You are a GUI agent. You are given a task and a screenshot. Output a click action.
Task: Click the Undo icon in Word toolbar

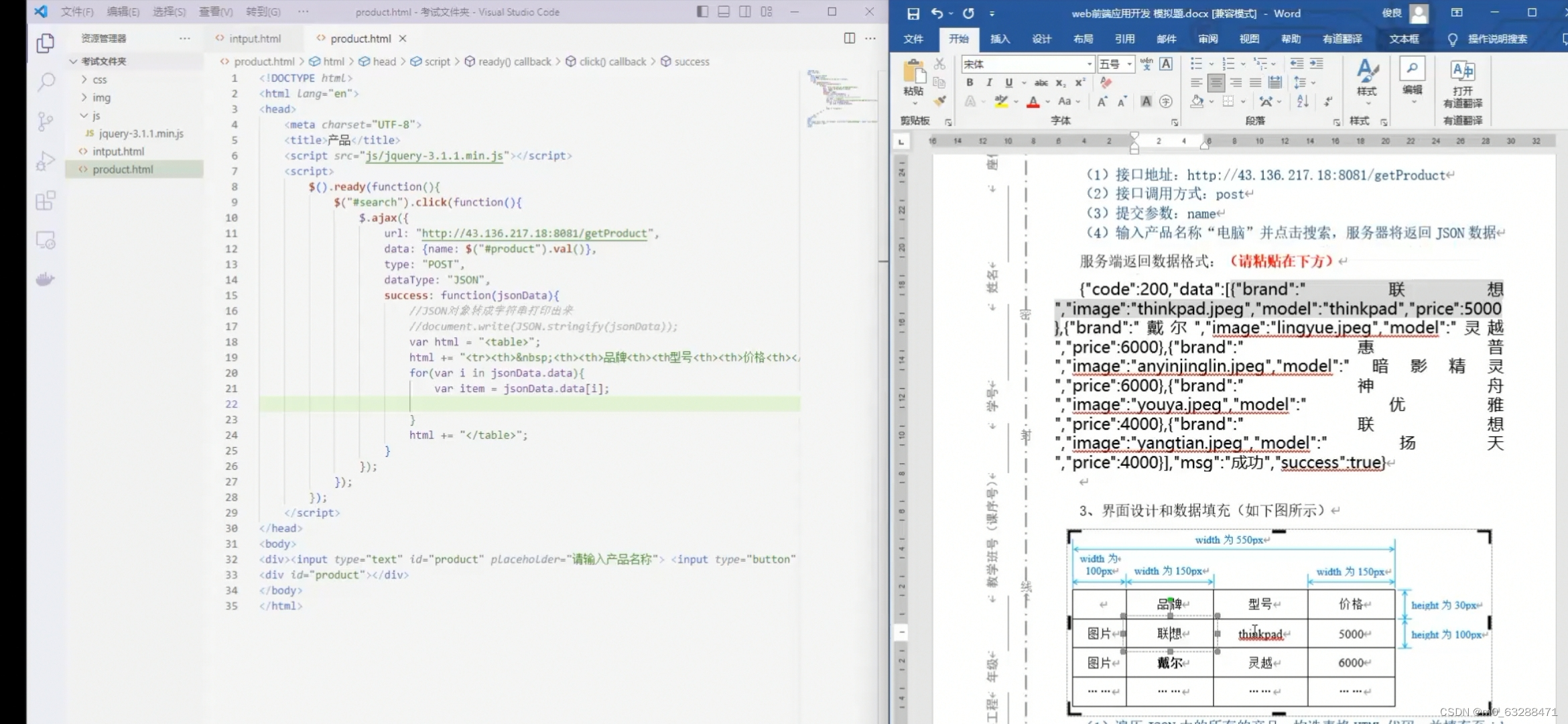pos(936,13)
